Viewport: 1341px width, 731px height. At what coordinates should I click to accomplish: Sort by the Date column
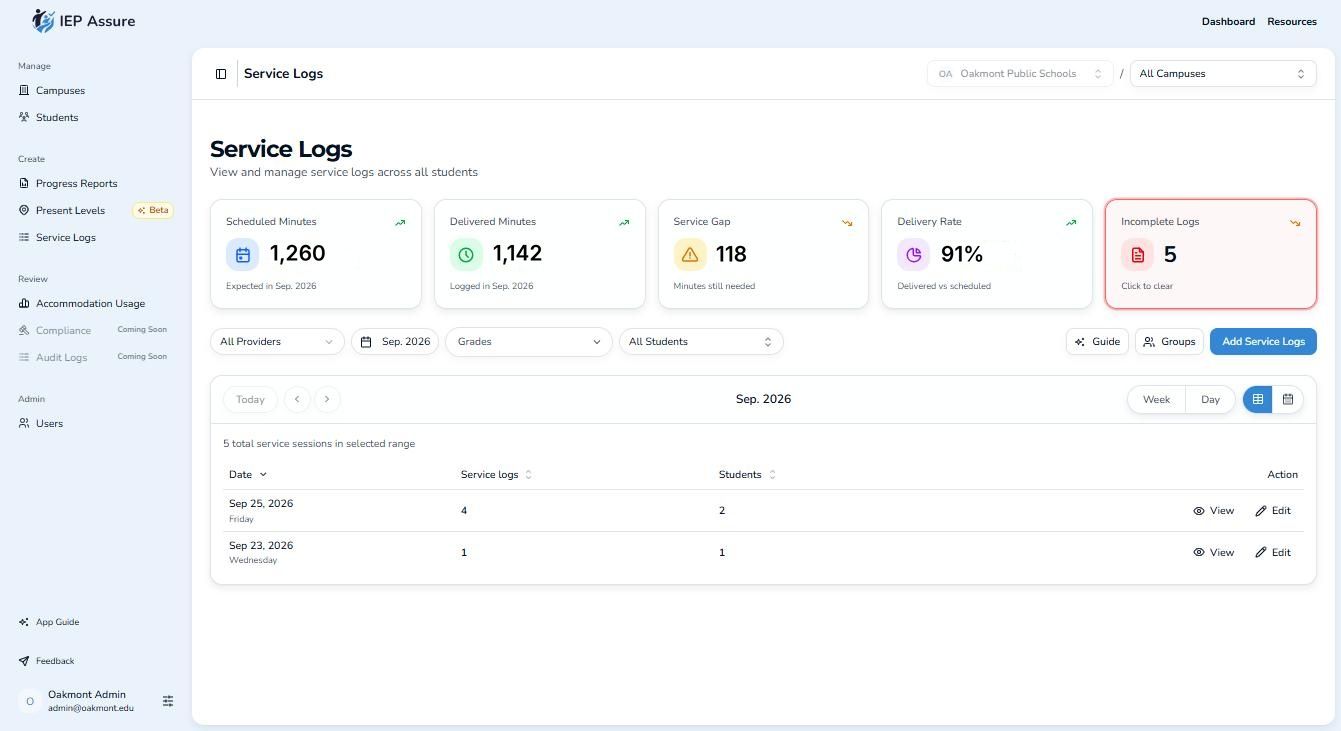(248, 475)
